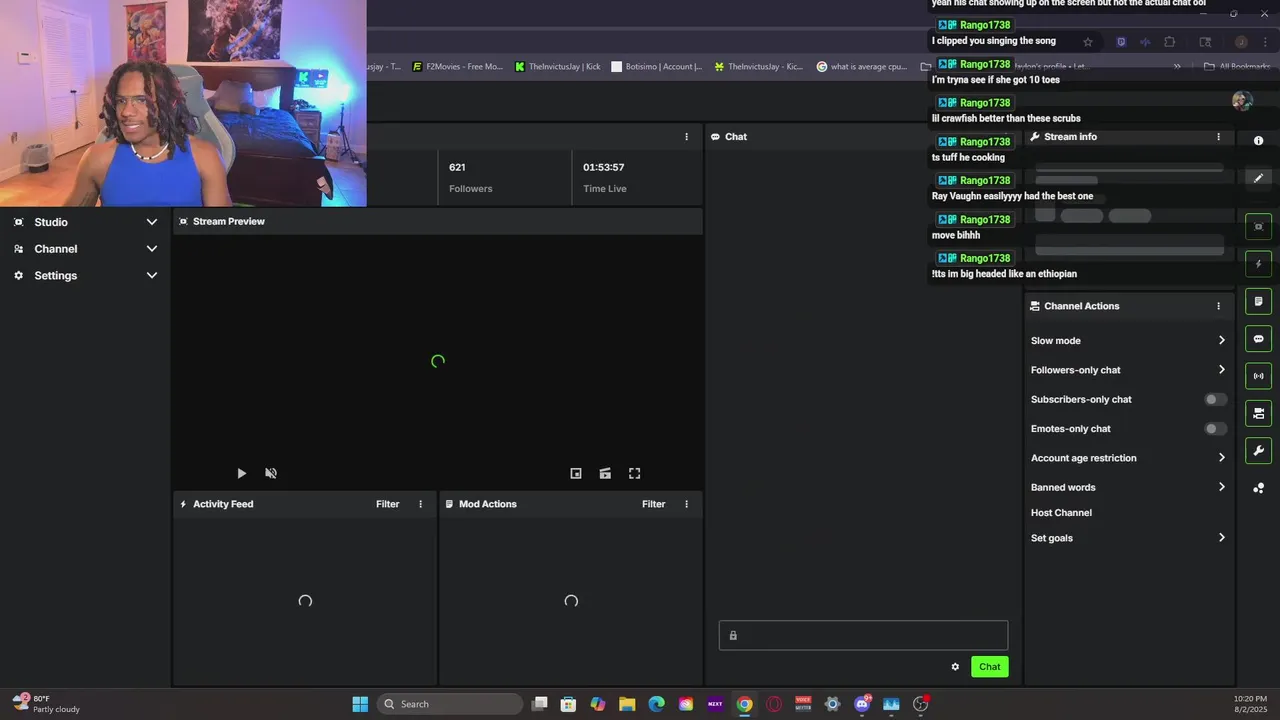Unmute the Stream Preview audio
The image size is (1280, 720).
[271, 474]
